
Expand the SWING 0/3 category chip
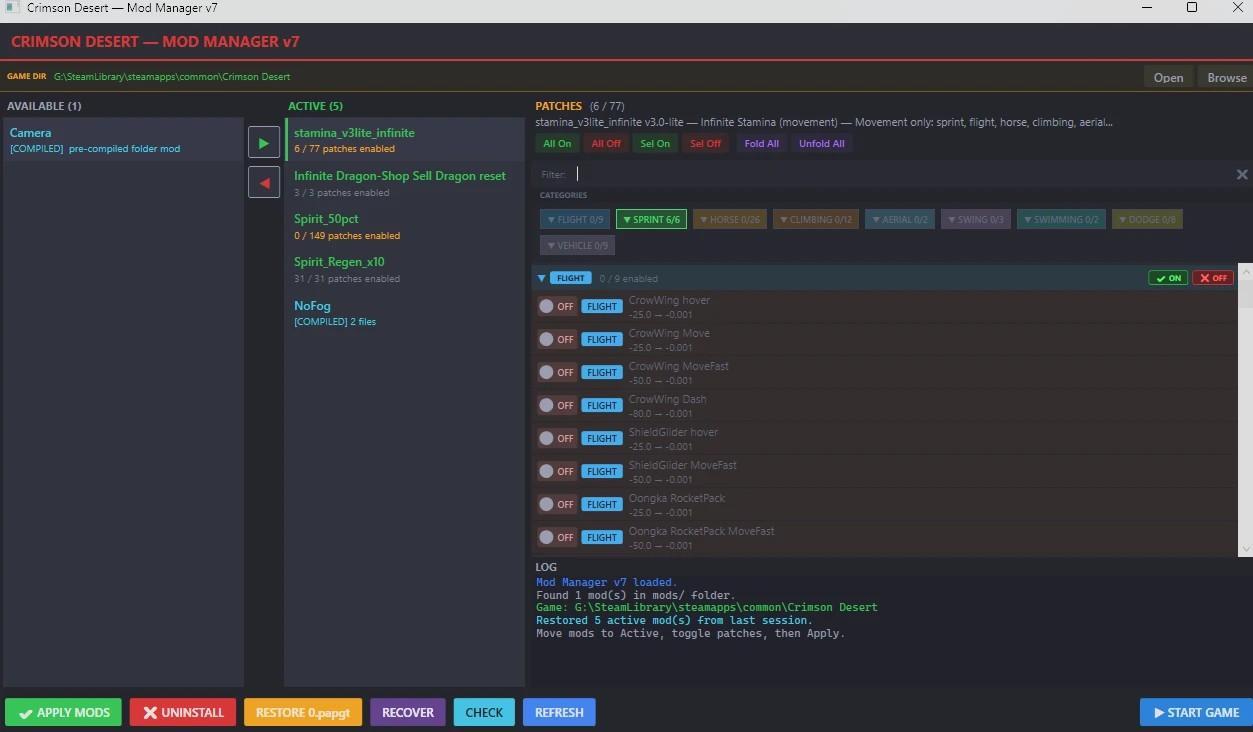(975, 219)
